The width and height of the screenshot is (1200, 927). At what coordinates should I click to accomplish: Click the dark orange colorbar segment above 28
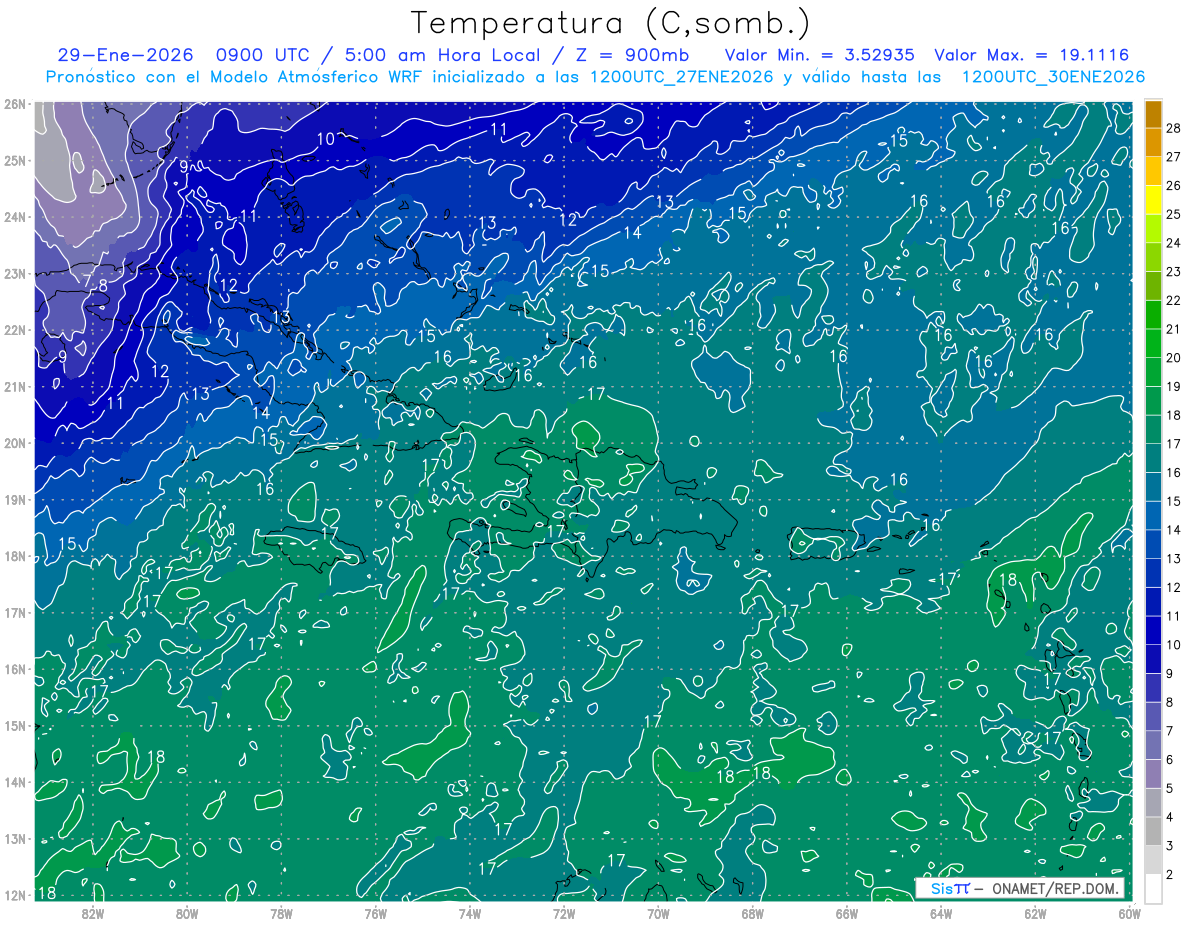pos(1153,114)
